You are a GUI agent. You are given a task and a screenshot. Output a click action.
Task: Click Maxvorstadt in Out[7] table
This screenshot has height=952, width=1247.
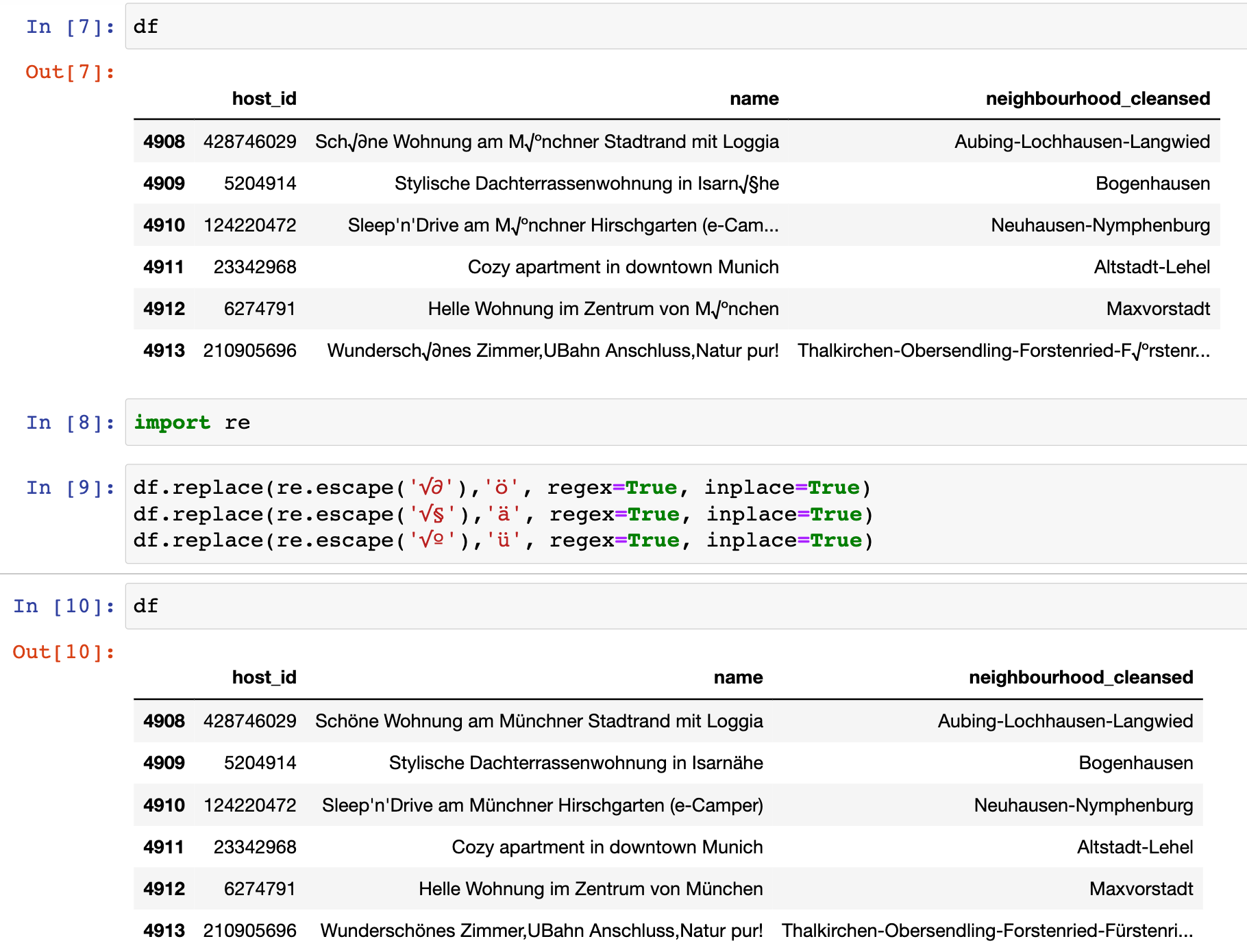(x=1158, y=309)
